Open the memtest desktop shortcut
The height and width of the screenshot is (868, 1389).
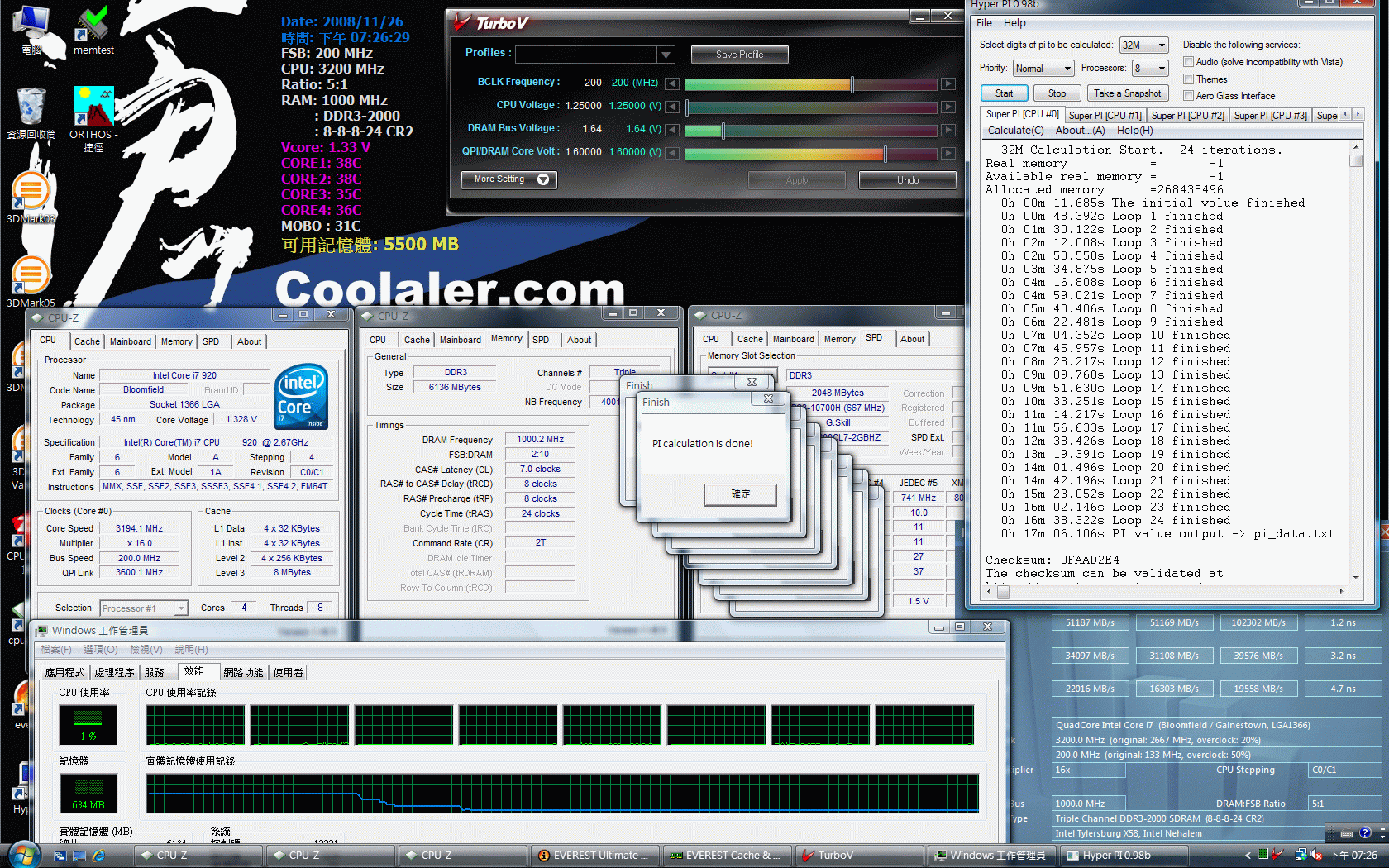tap(93, 30)
